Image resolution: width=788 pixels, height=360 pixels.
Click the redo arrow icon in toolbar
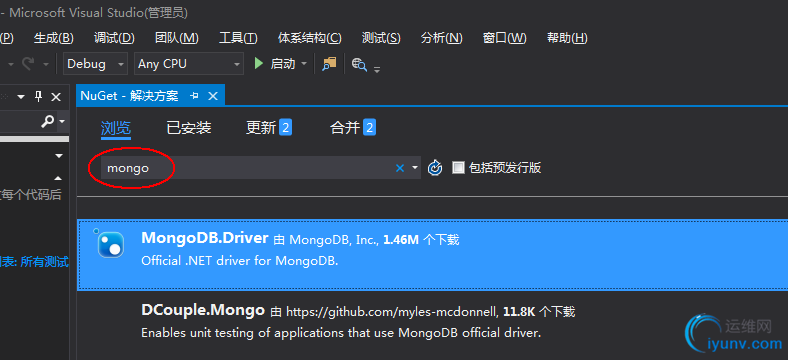coord(28,63)
